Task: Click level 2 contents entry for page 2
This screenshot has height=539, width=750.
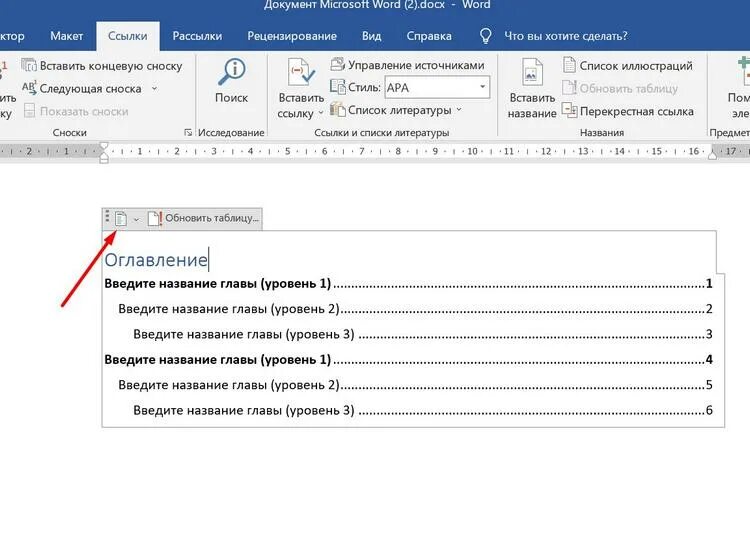Action: tap(415, 309)
